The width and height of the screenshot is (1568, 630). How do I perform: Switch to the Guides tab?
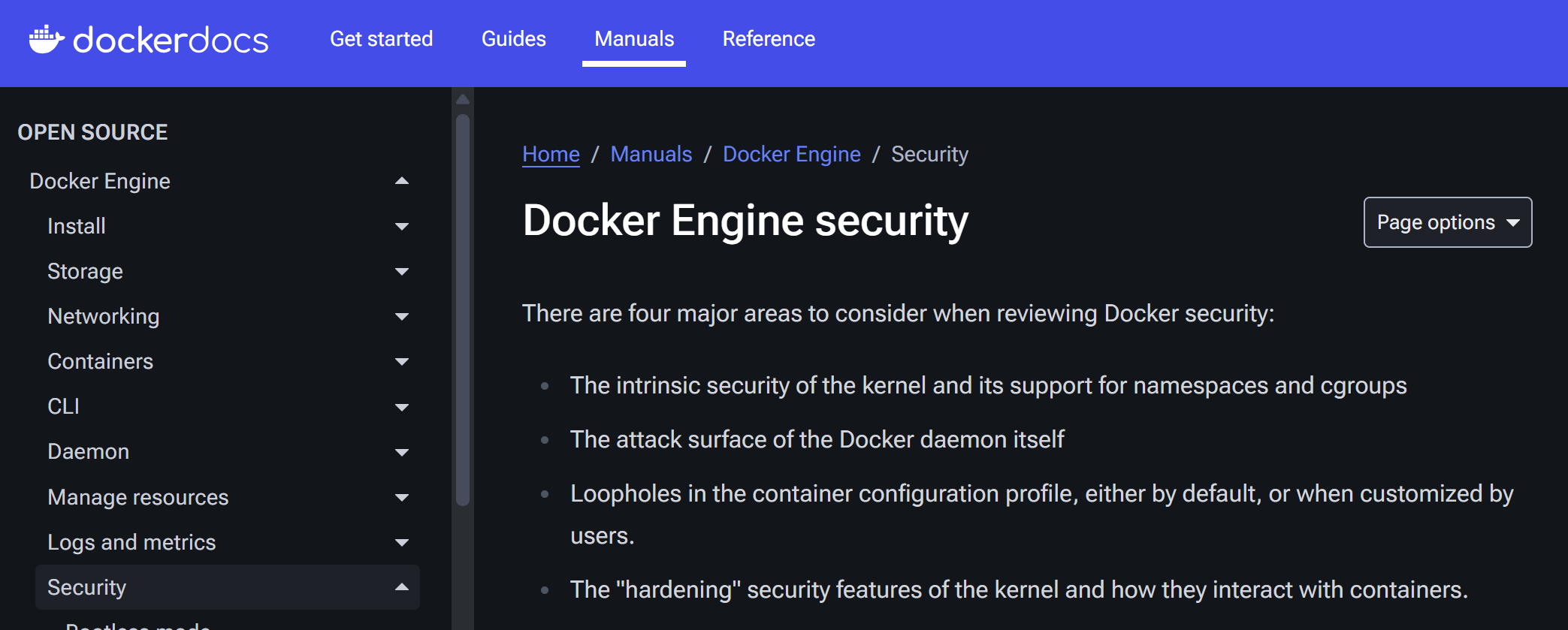514,39
